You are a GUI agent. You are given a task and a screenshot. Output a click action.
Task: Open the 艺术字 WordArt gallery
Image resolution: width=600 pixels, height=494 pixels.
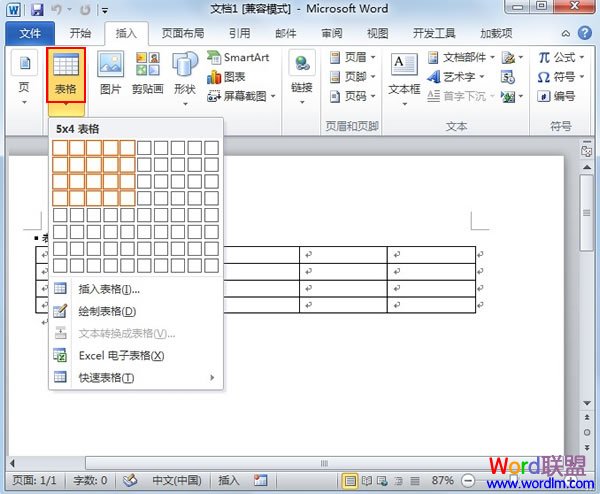[456, 77]
